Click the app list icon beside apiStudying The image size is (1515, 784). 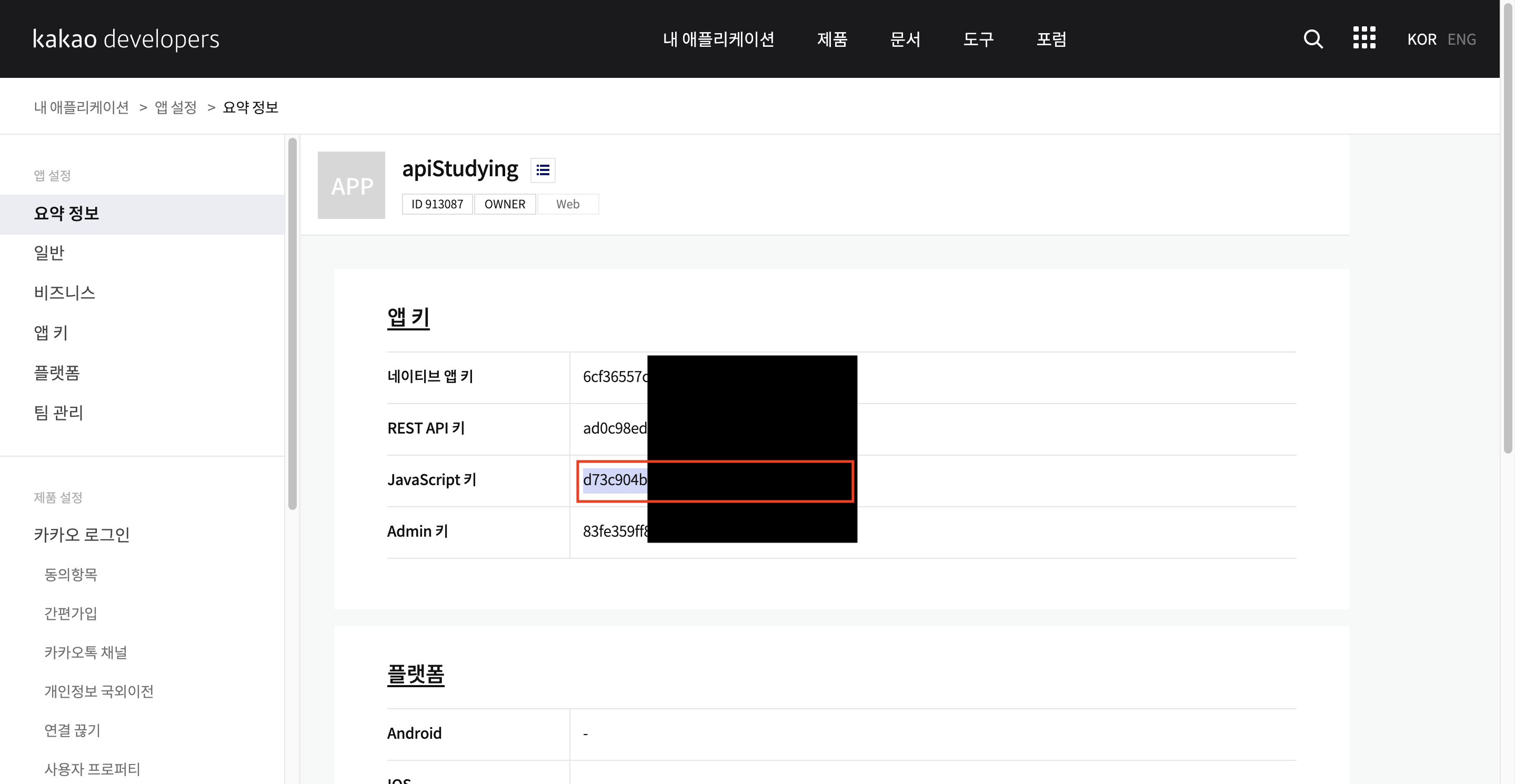click(x=542, y=170)
